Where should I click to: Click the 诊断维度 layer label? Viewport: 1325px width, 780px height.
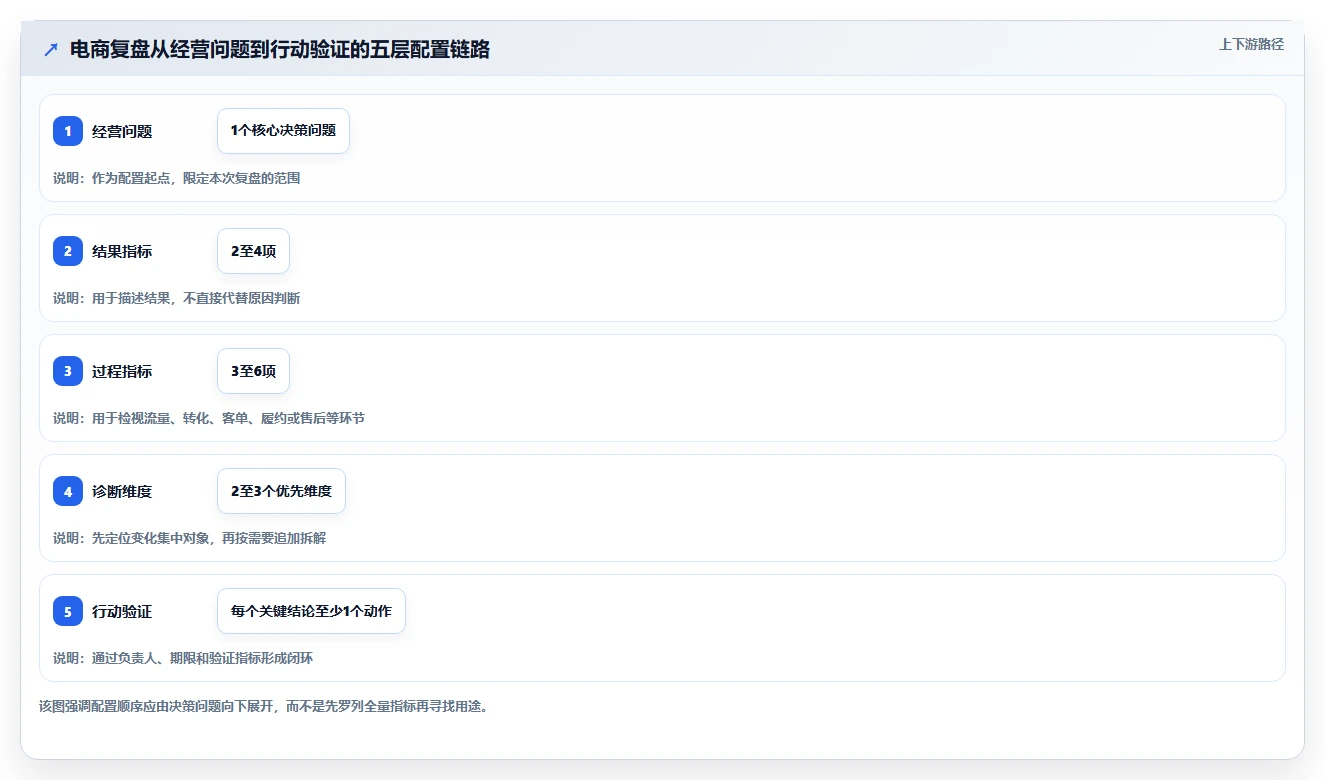(x=122, y=491)
